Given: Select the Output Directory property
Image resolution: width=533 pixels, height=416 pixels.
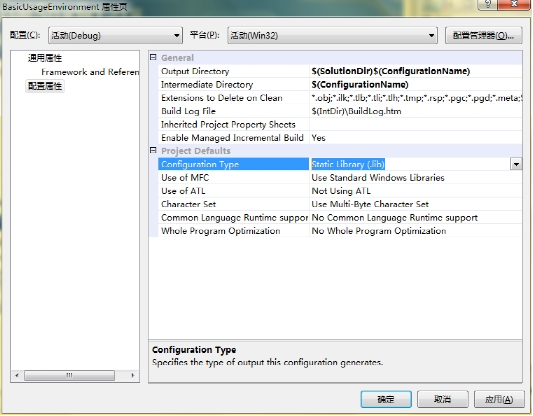Looking at the screenshot, I should point(234,71).
